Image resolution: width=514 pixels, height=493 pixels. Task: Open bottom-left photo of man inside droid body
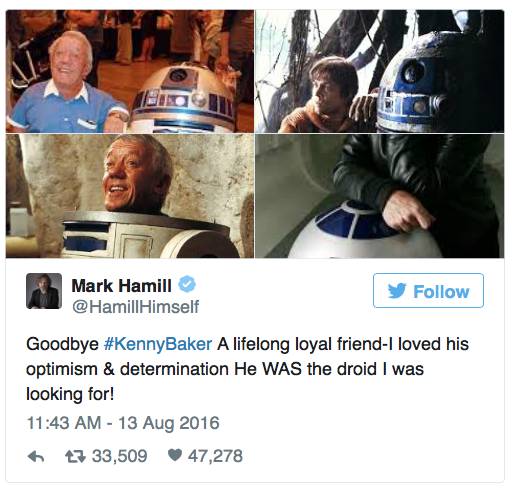click(130, 196)
